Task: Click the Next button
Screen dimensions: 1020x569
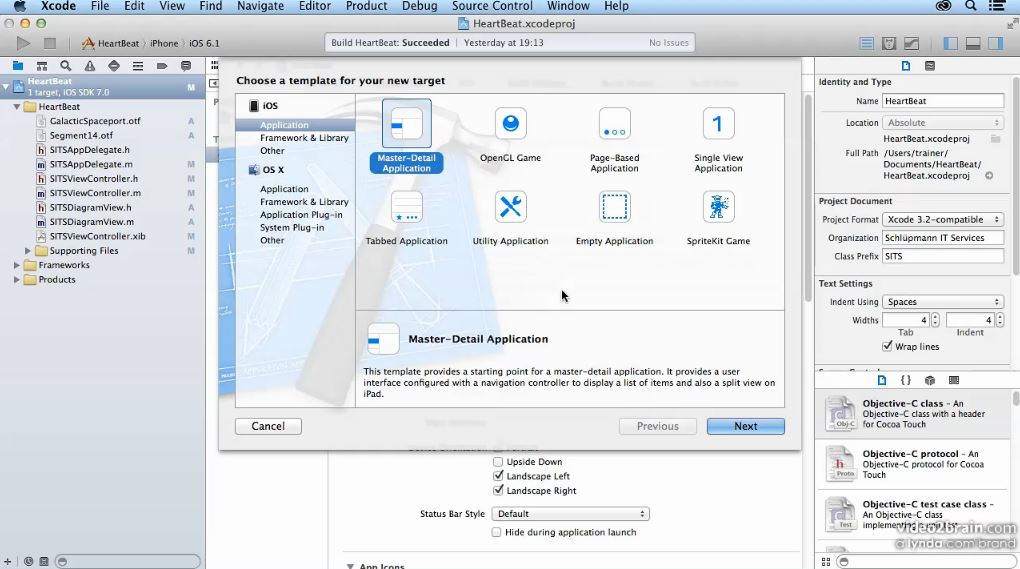Action: pyautogui.click(x=745, y=426)
